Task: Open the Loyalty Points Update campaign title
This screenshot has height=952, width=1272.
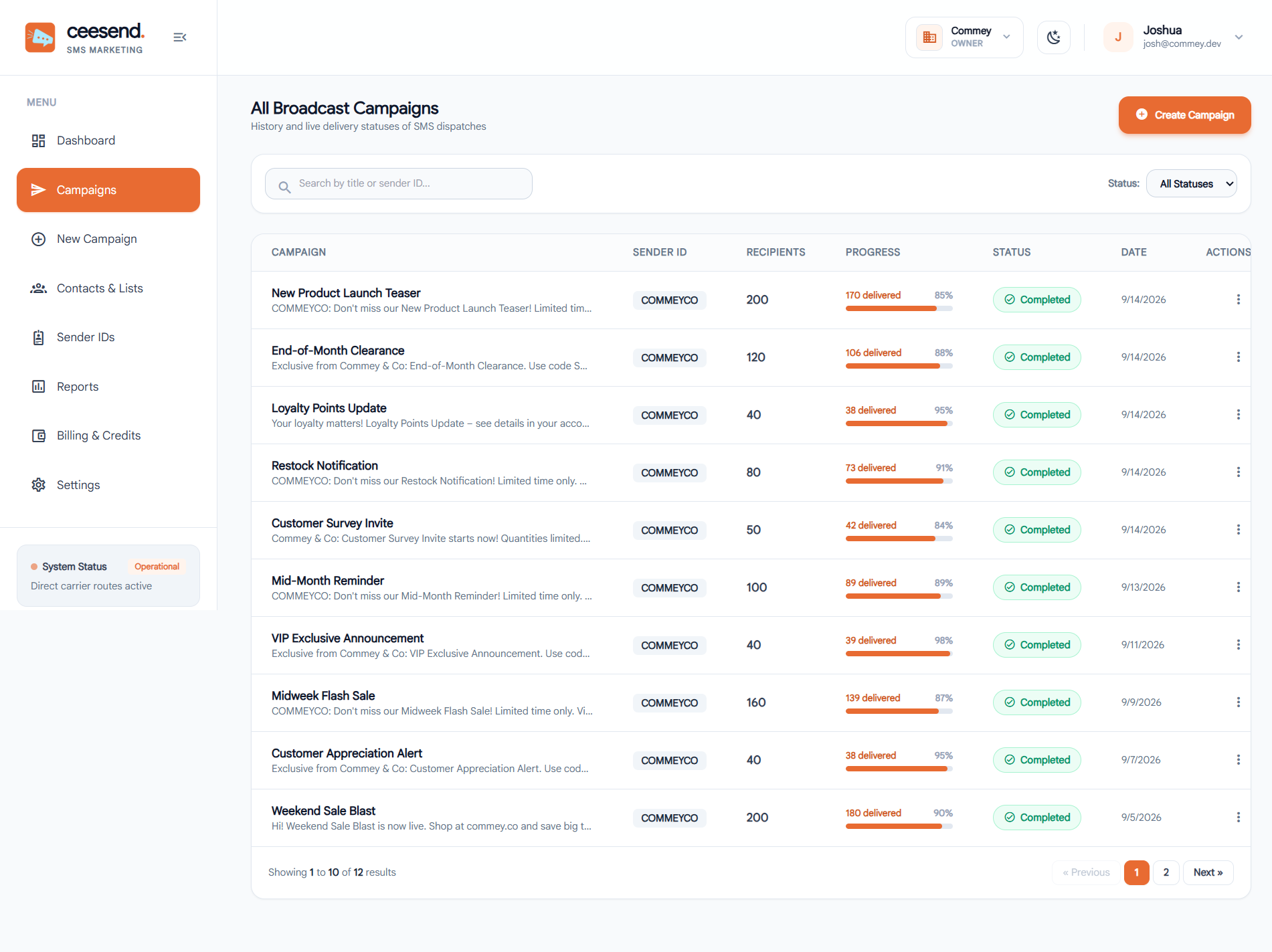Action: coord(329,408)
